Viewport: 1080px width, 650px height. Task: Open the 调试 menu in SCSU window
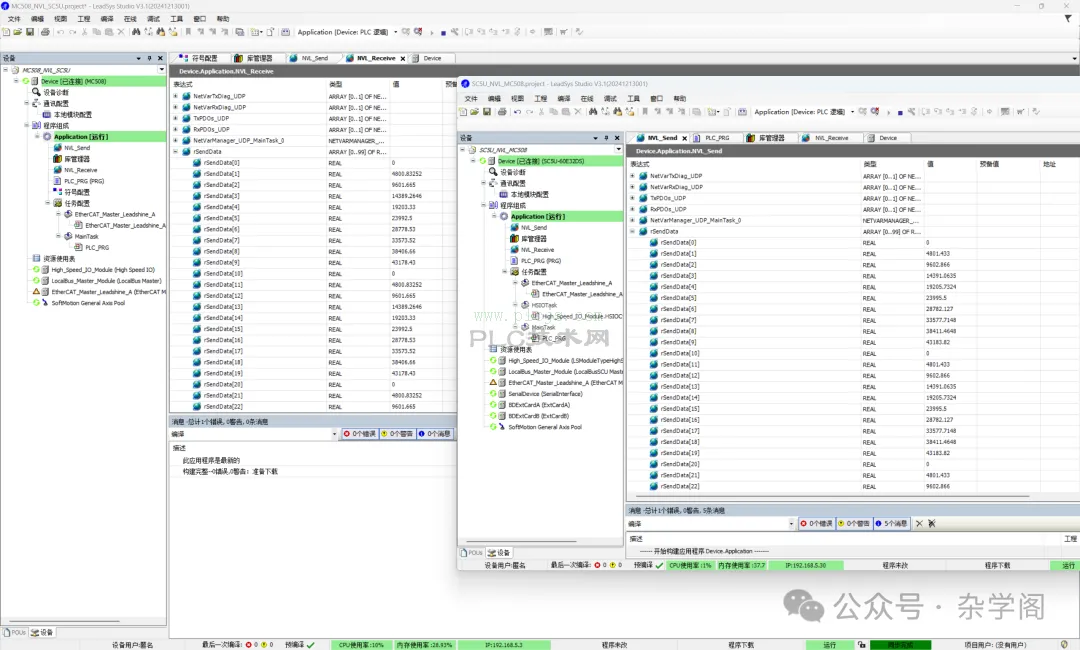610,98
